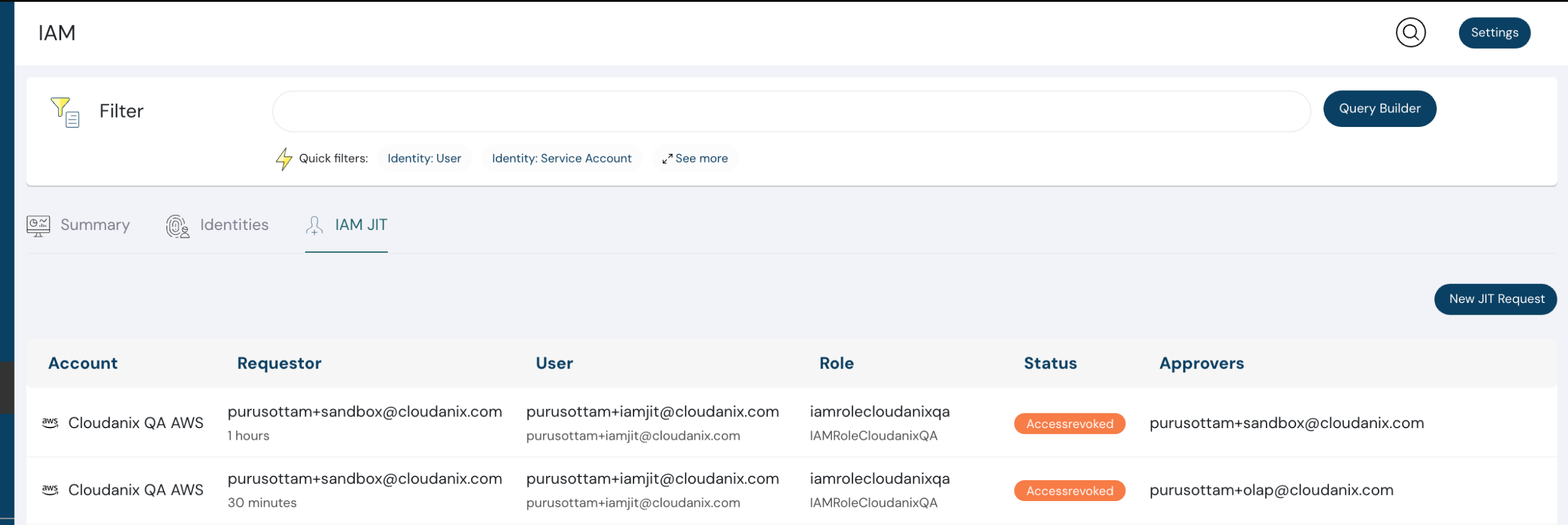Click the Approvers column header
The height and width of the screenshot is (525, 1568).
coord(1201,363)
